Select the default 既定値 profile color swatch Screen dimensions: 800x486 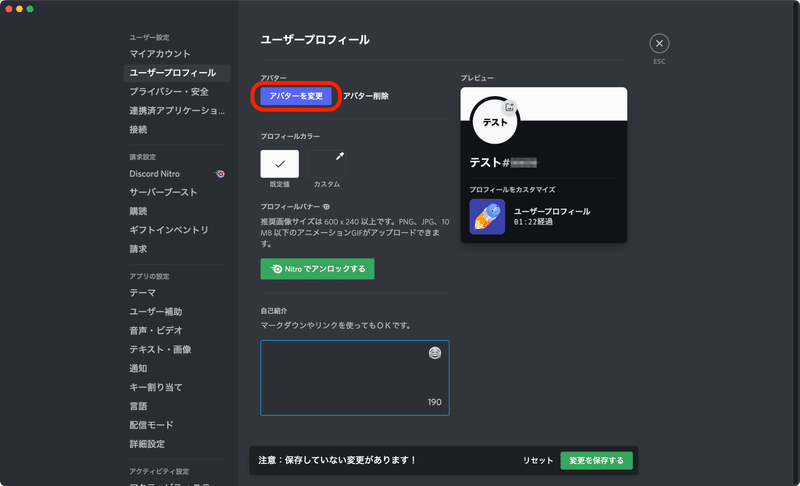coord(280,164)
